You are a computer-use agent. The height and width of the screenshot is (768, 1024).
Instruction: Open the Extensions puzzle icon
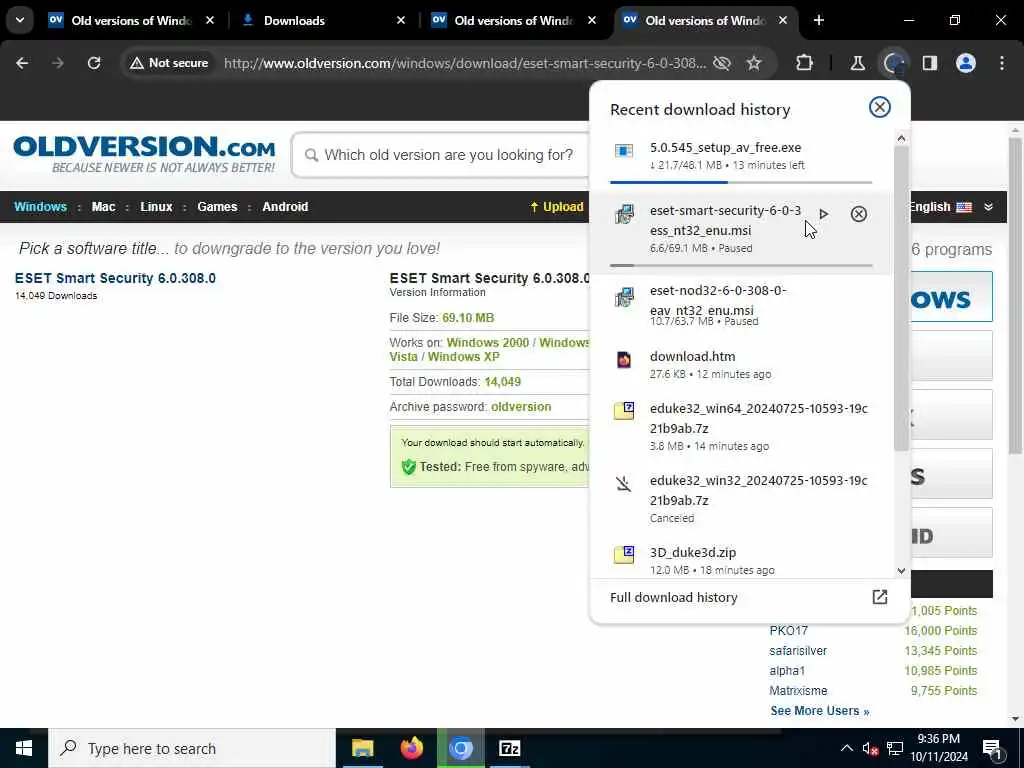805,63
